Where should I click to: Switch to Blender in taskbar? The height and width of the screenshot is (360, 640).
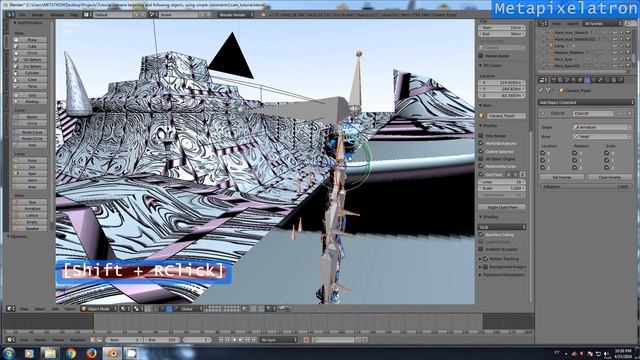pyautogui.click(x=112, y=353)
